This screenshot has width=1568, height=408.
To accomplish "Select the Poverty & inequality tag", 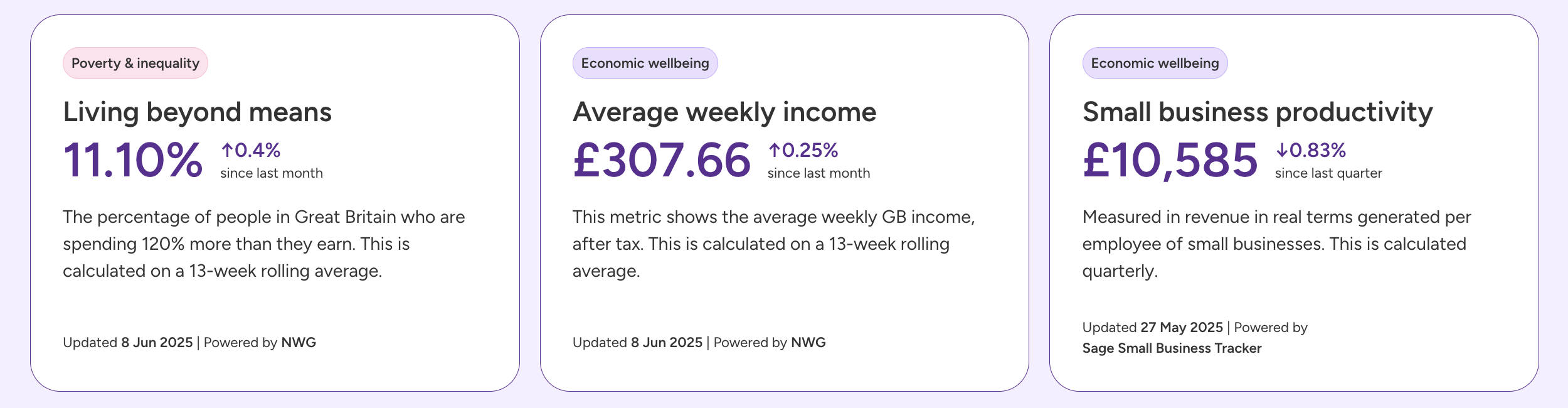I will pos(135,63).
